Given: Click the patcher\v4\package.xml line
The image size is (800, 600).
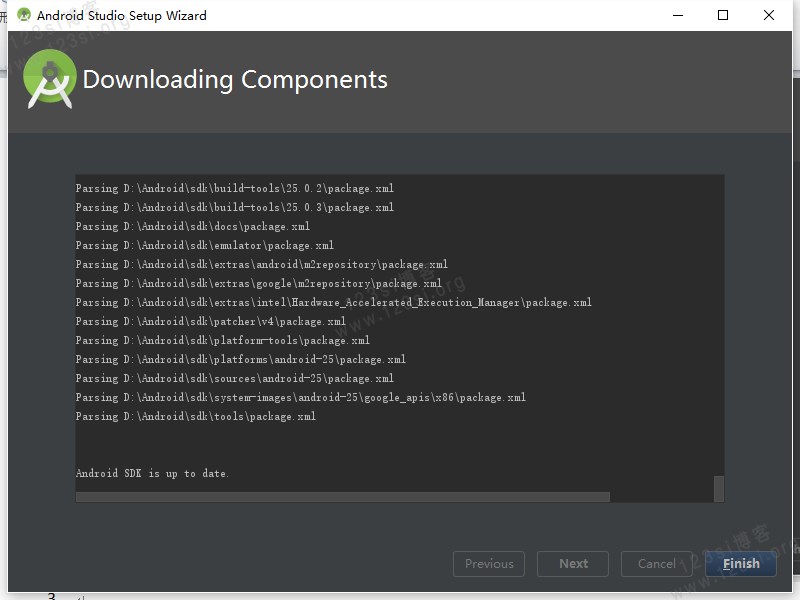Looking at the screenshot, I should tap(211, 321).
